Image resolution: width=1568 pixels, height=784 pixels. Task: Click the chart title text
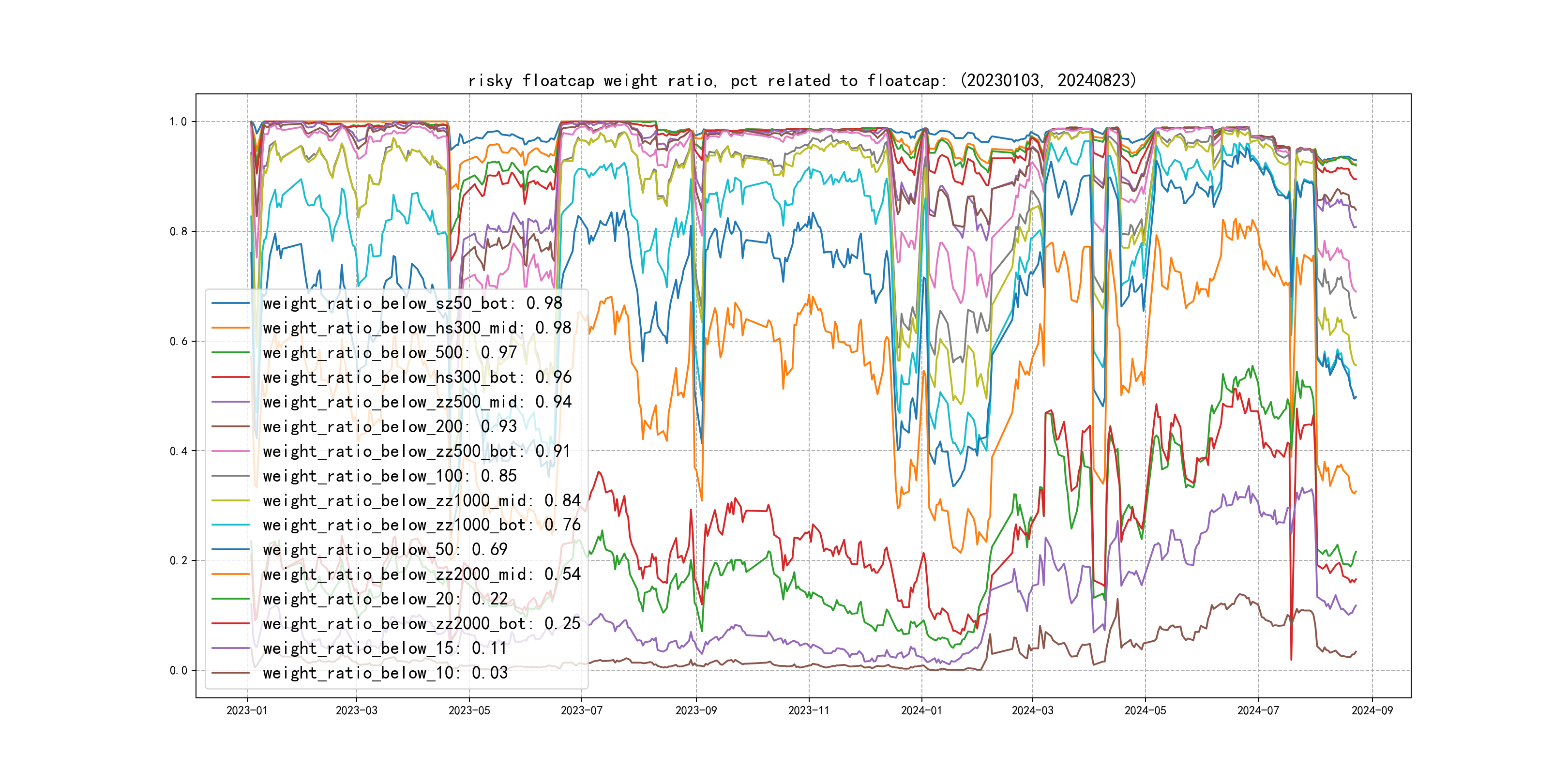click(x=801, y=80)
